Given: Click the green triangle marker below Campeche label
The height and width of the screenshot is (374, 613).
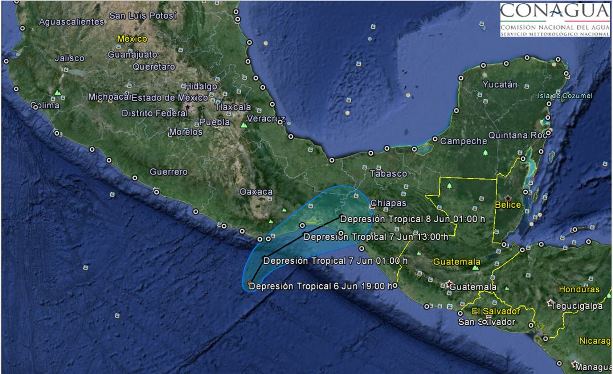Looking at the screenshot, I should [x=486, y=152].
